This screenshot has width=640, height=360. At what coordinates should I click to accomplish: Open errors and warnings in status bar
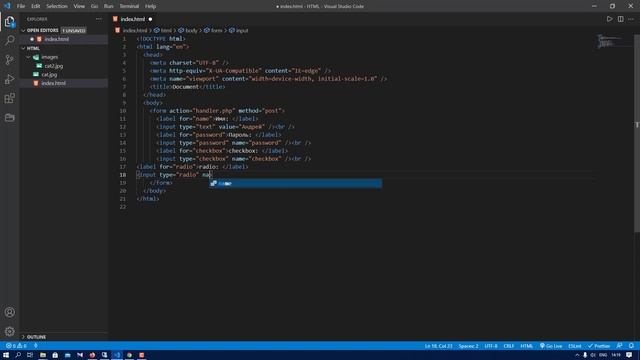point(16,346)
